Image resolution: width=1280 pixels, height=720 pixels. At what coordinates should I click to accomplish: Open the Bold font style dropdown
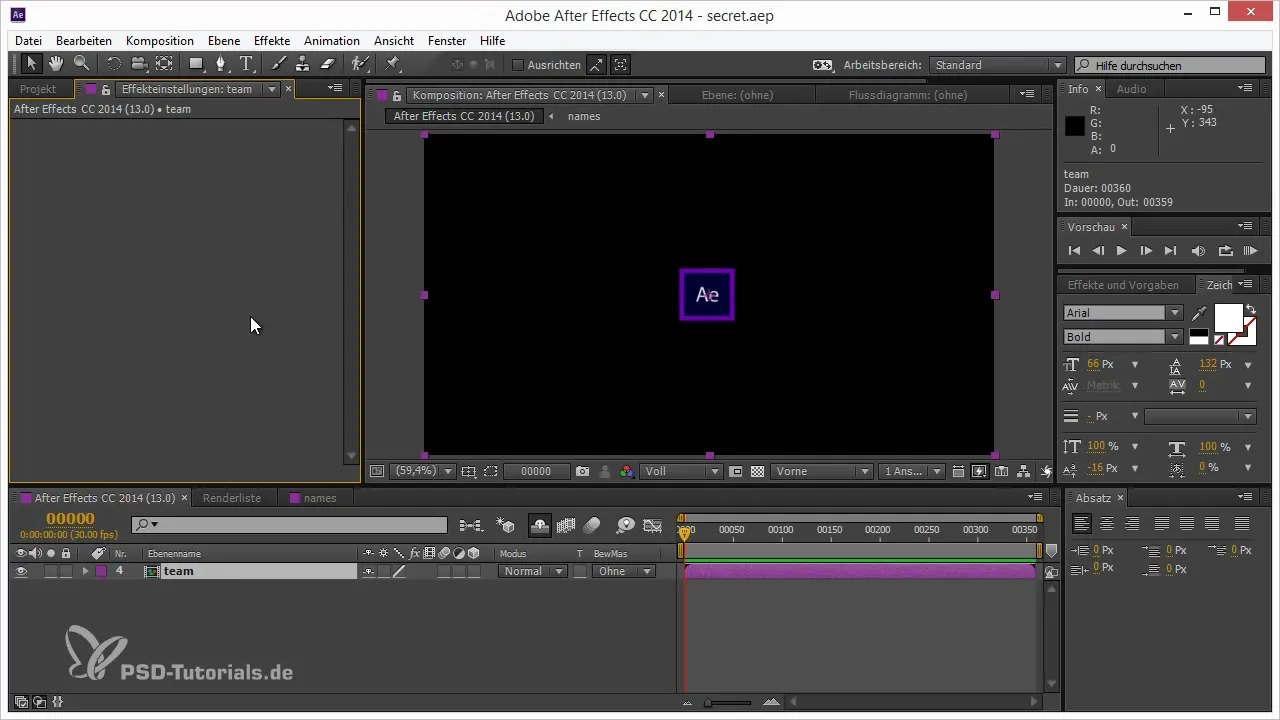1123,337
